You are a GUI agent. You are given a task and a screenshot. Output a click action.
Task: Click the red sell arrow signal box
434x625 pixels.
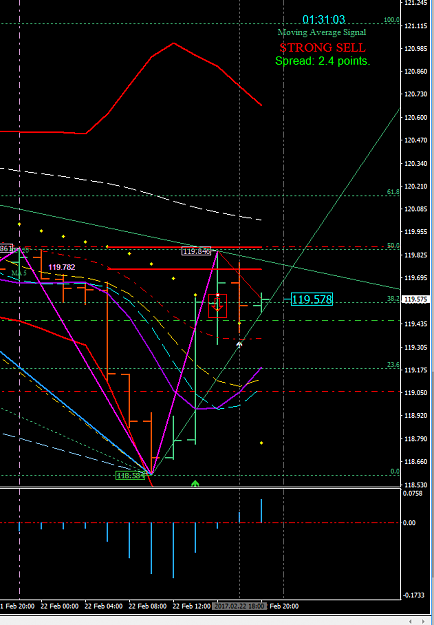(x=218, y=306)
